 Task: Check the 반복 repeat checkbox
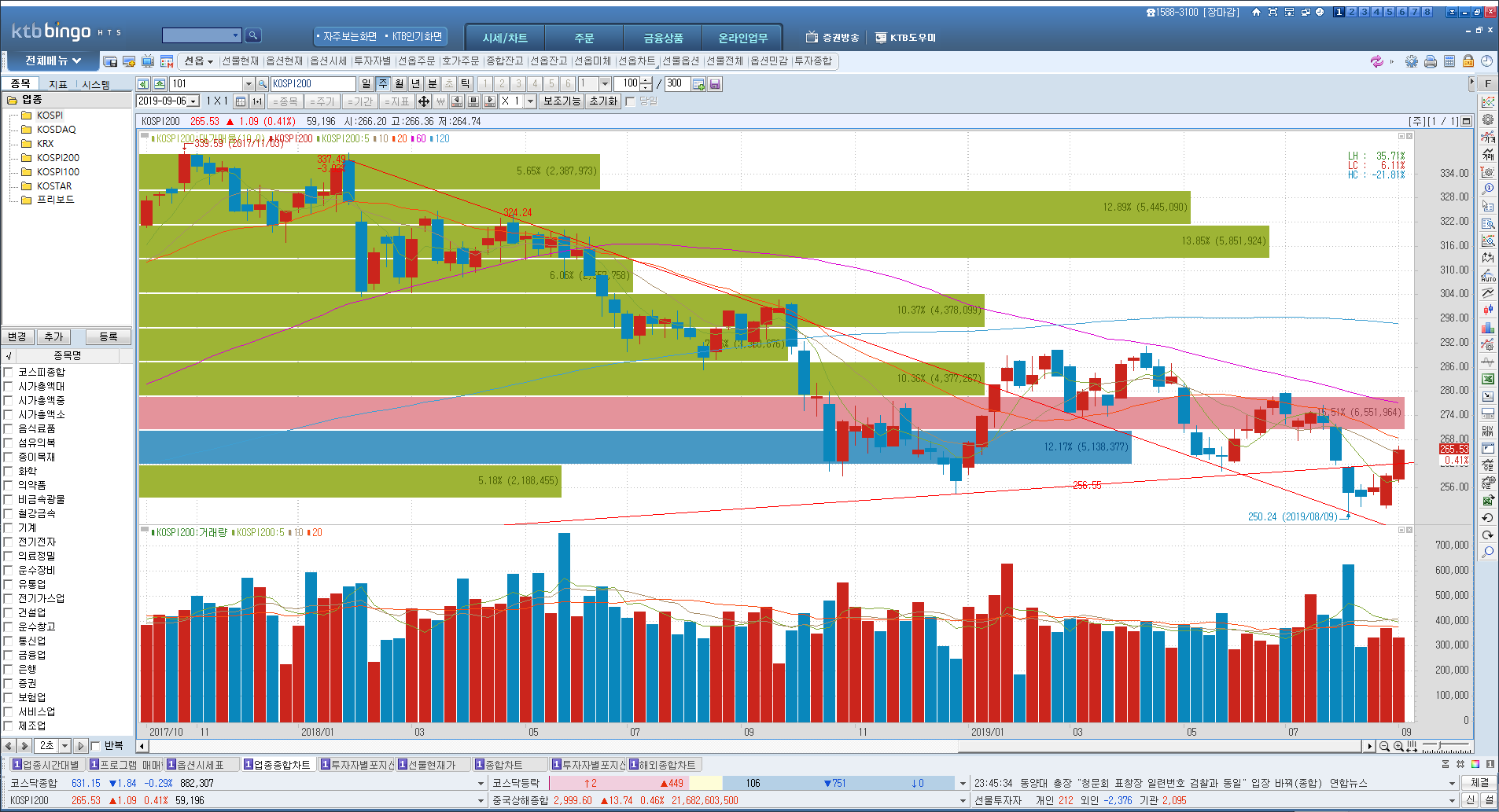pyautogui.click(x=96, y=746)
